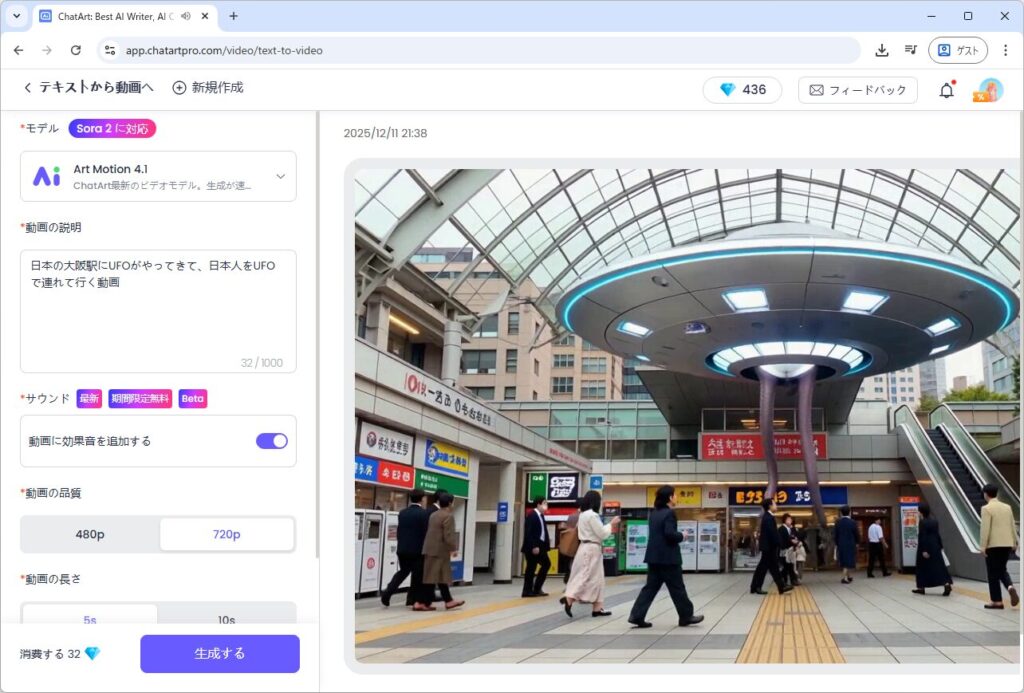Expand the Art Motion 4.1 model dropdown
1024x693 pixels.
click(x=280, y=177)
